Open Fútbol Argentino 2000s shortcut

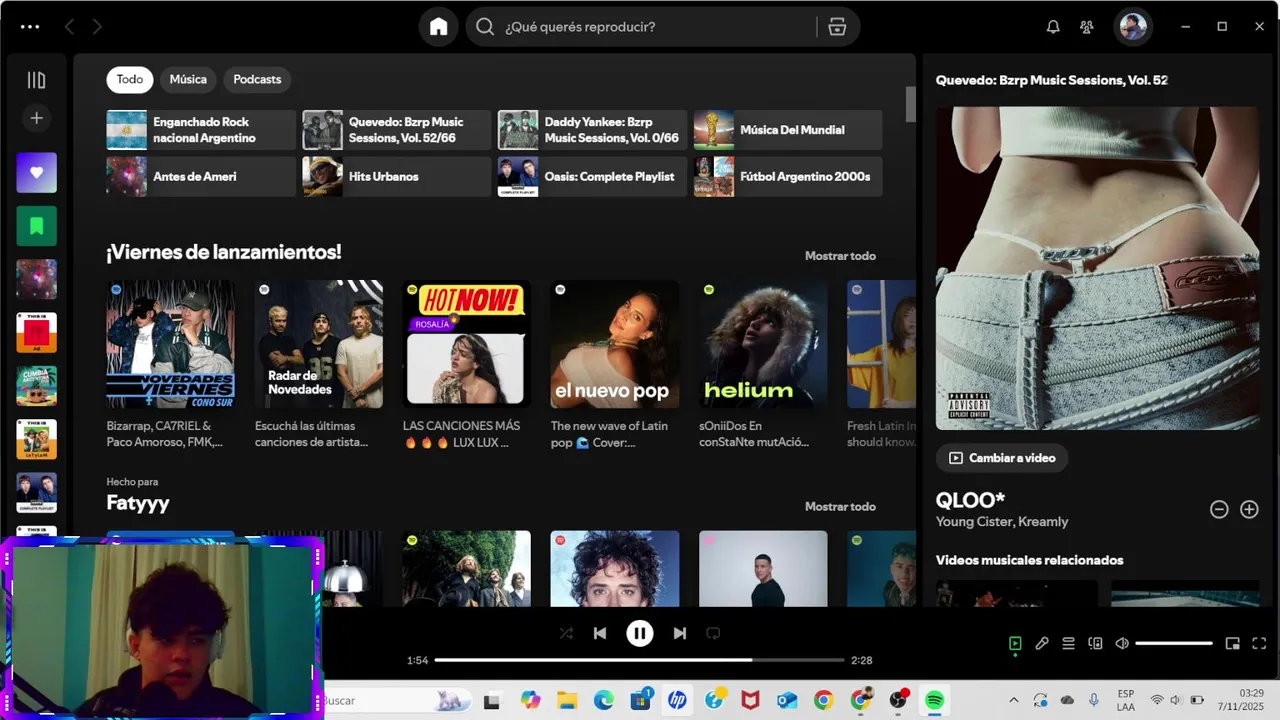pos(788,177)
